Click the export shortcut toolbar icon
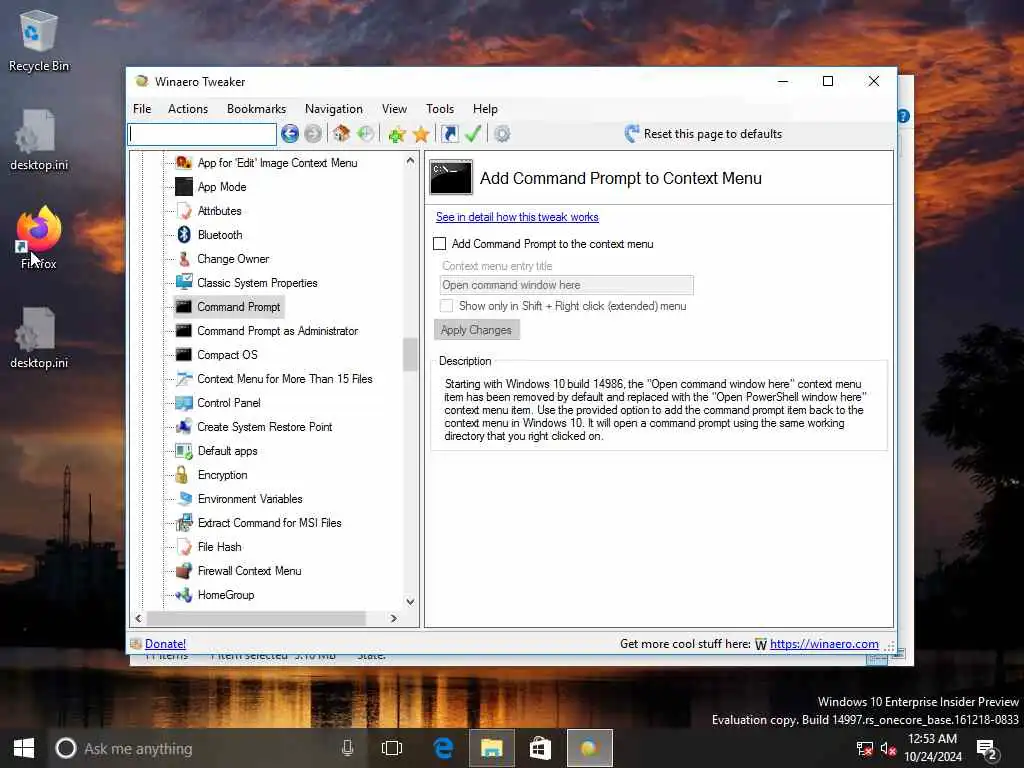1024x768 pixels. [449, 134]
